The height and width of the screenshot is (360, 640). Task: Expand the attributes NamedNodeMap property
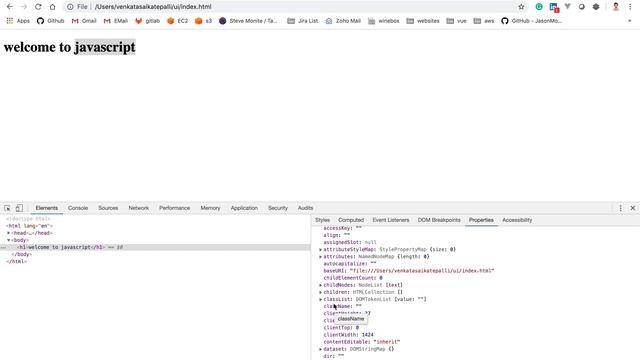point(320,257)
